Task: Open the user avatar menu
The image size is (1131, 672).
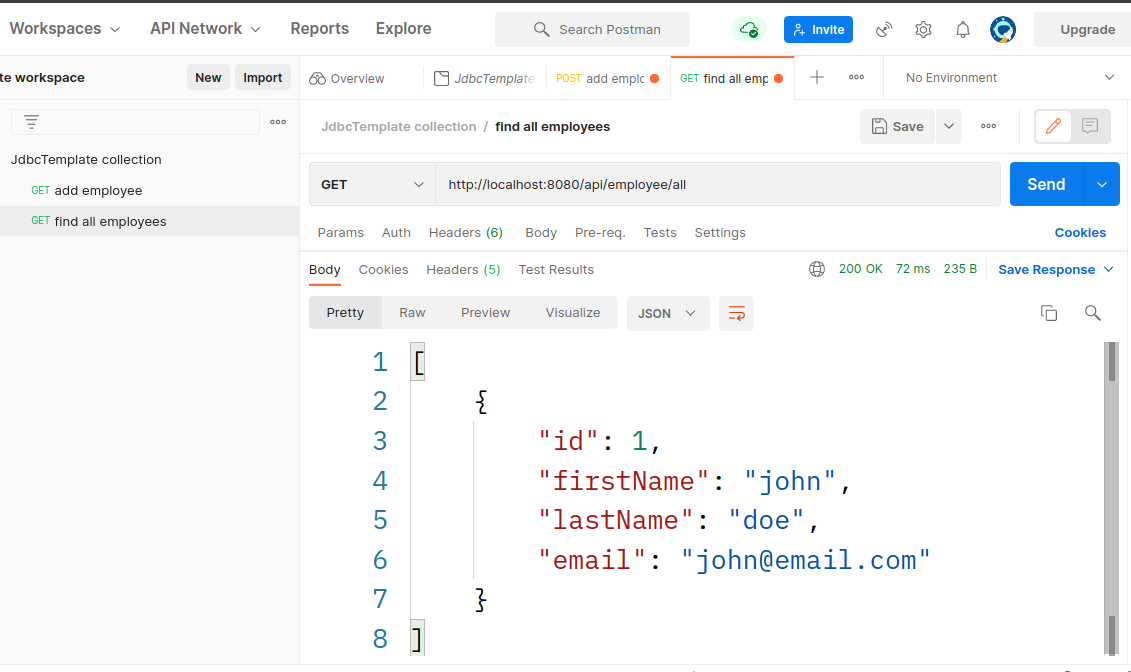Action: click(1003, 30)
